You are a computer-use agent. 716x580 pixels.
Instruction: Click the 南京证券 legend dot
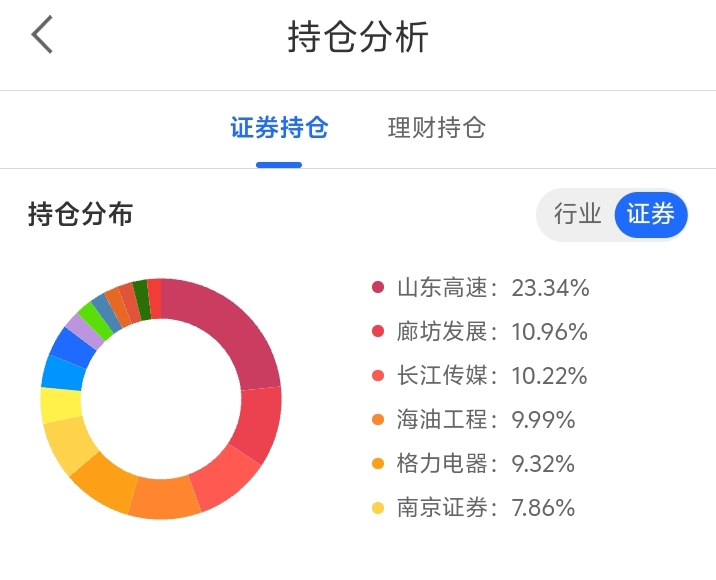point(378,508)
